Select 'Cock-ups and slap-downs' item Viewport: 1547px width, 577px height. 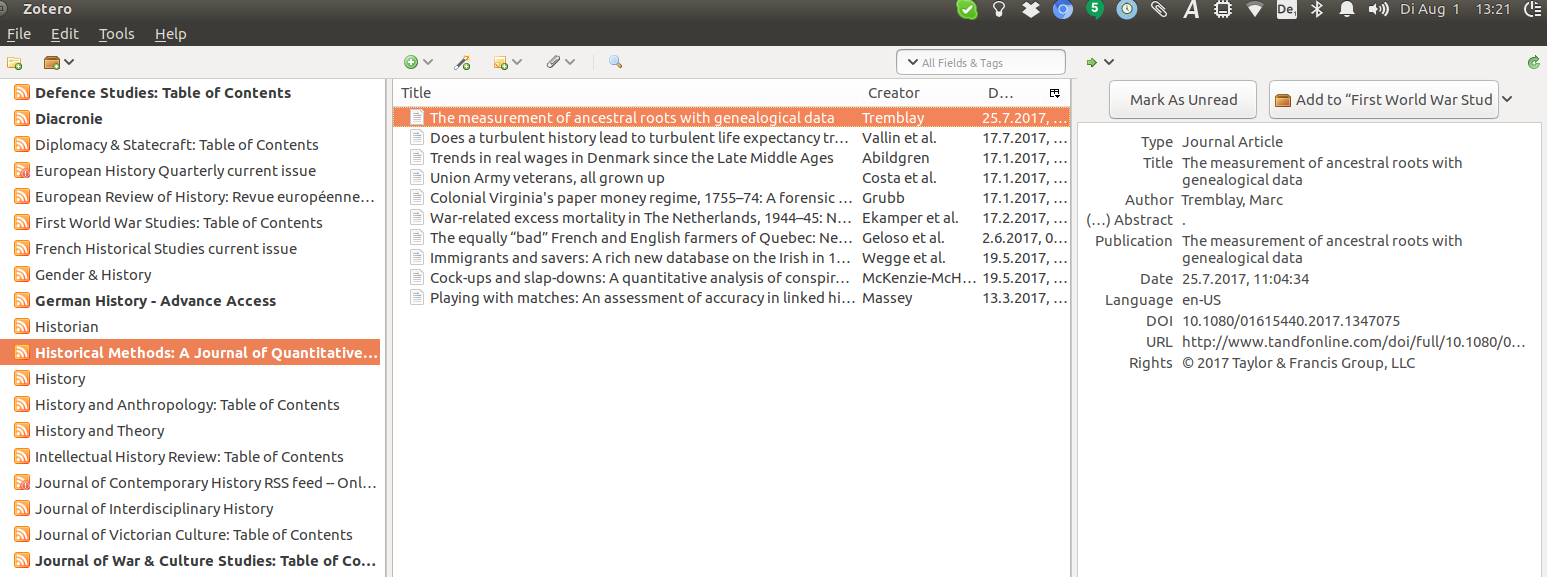coord(731,278)
